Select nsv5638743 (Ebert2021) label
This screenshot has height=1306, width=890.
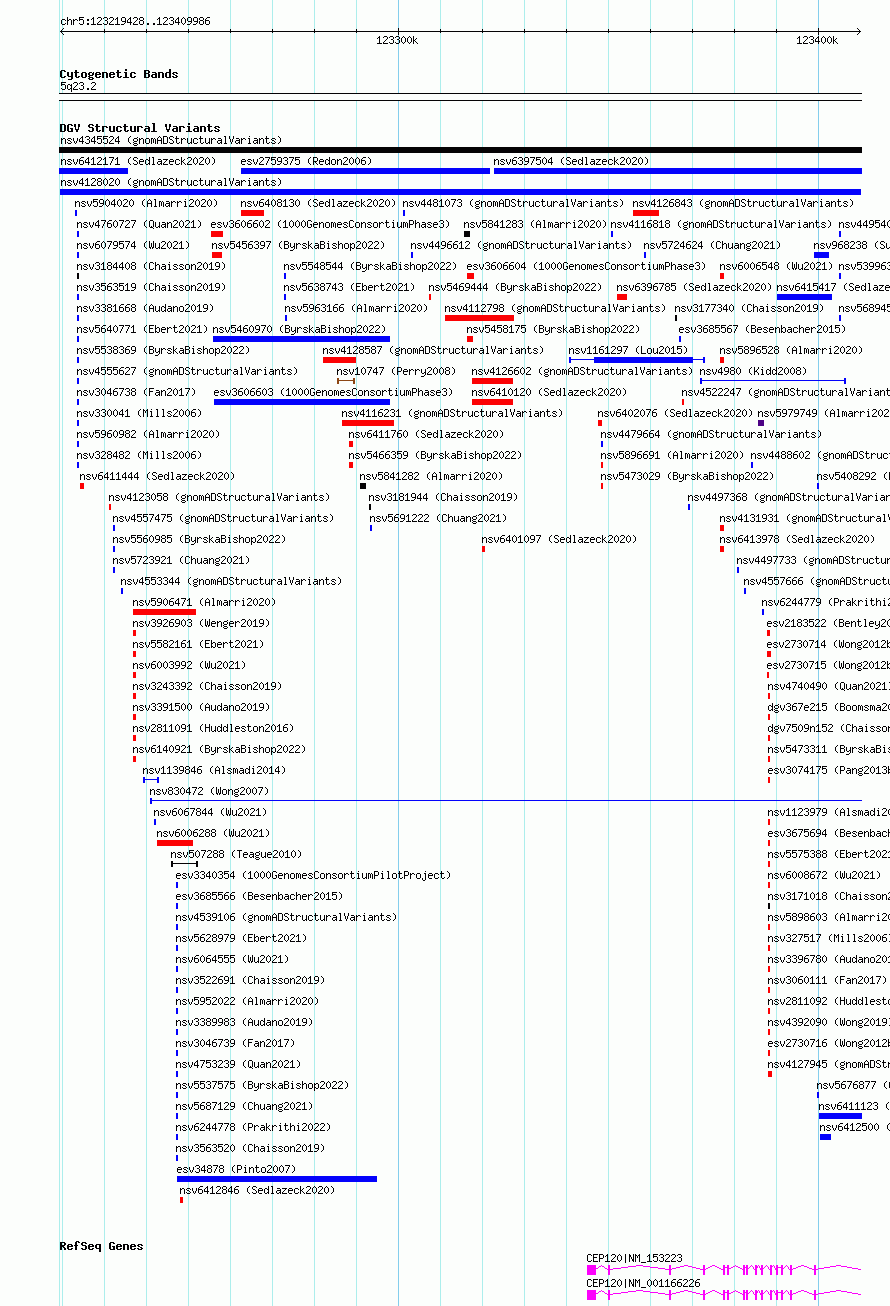(349, 287)
